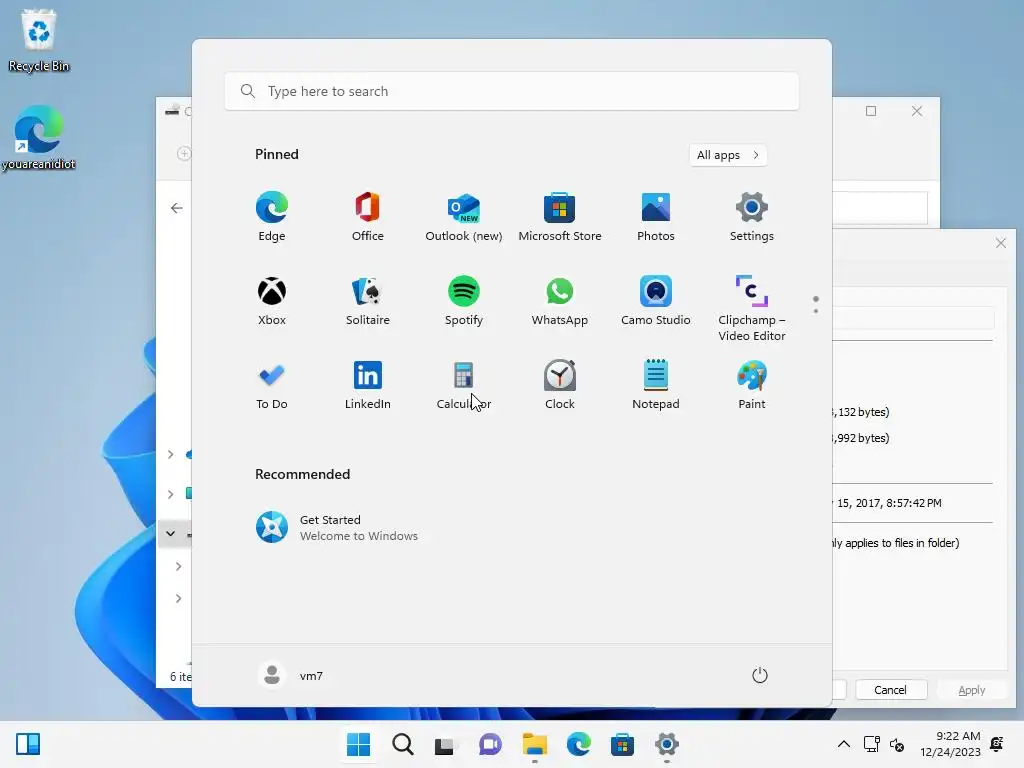Viewport: 1024px width, 768px height.
Task: Open Clipchamp Video Editor
Action: (x=752, y=309)
